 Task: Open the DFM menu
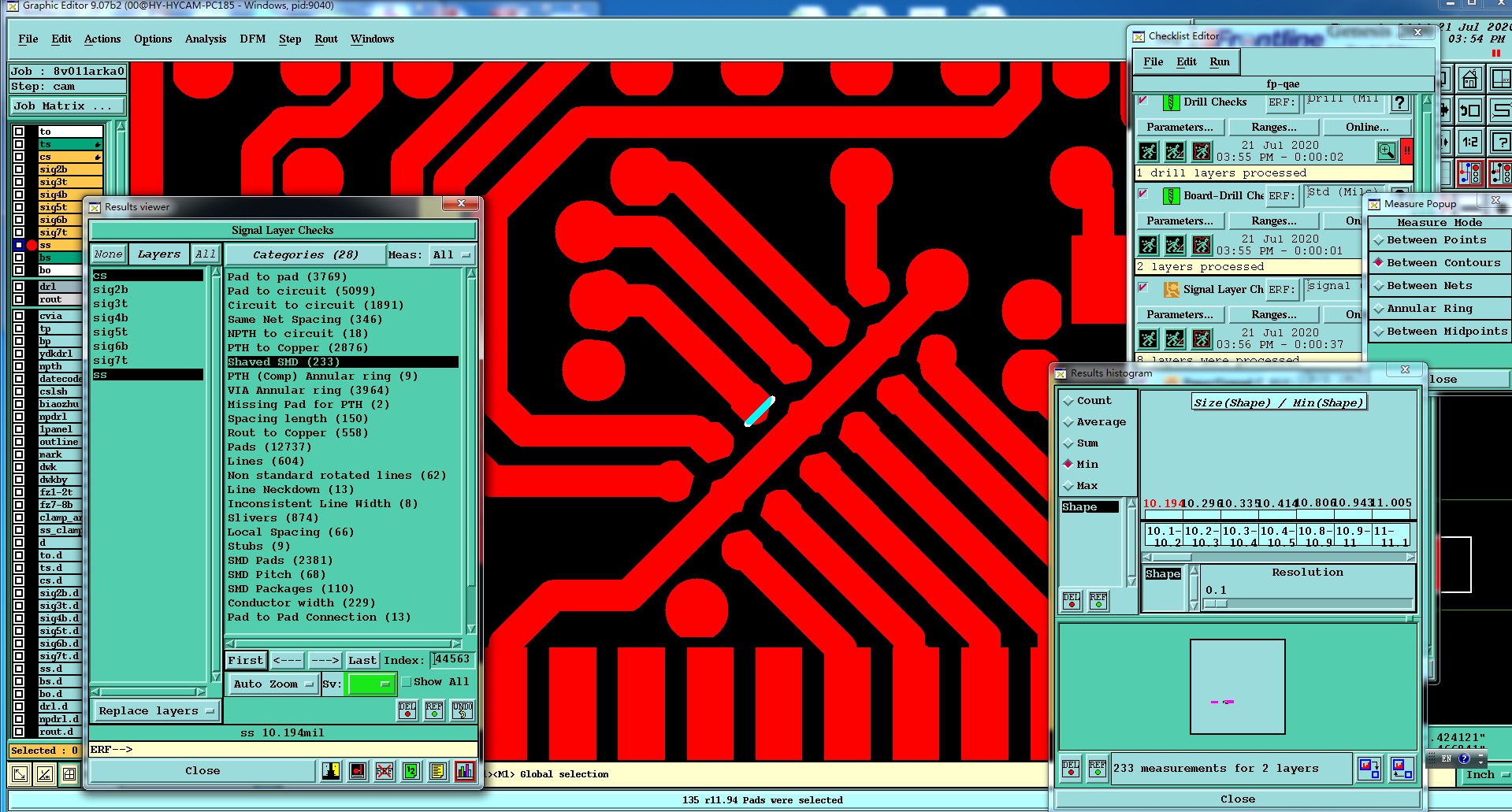tap(253, 39)
